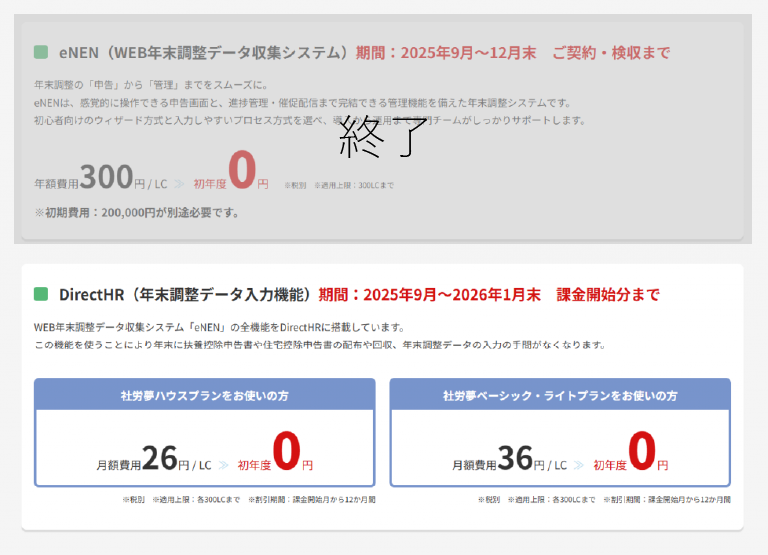Click the arrow icon after 300円 / LC
The image size is (768, 555).
[178, 183]
